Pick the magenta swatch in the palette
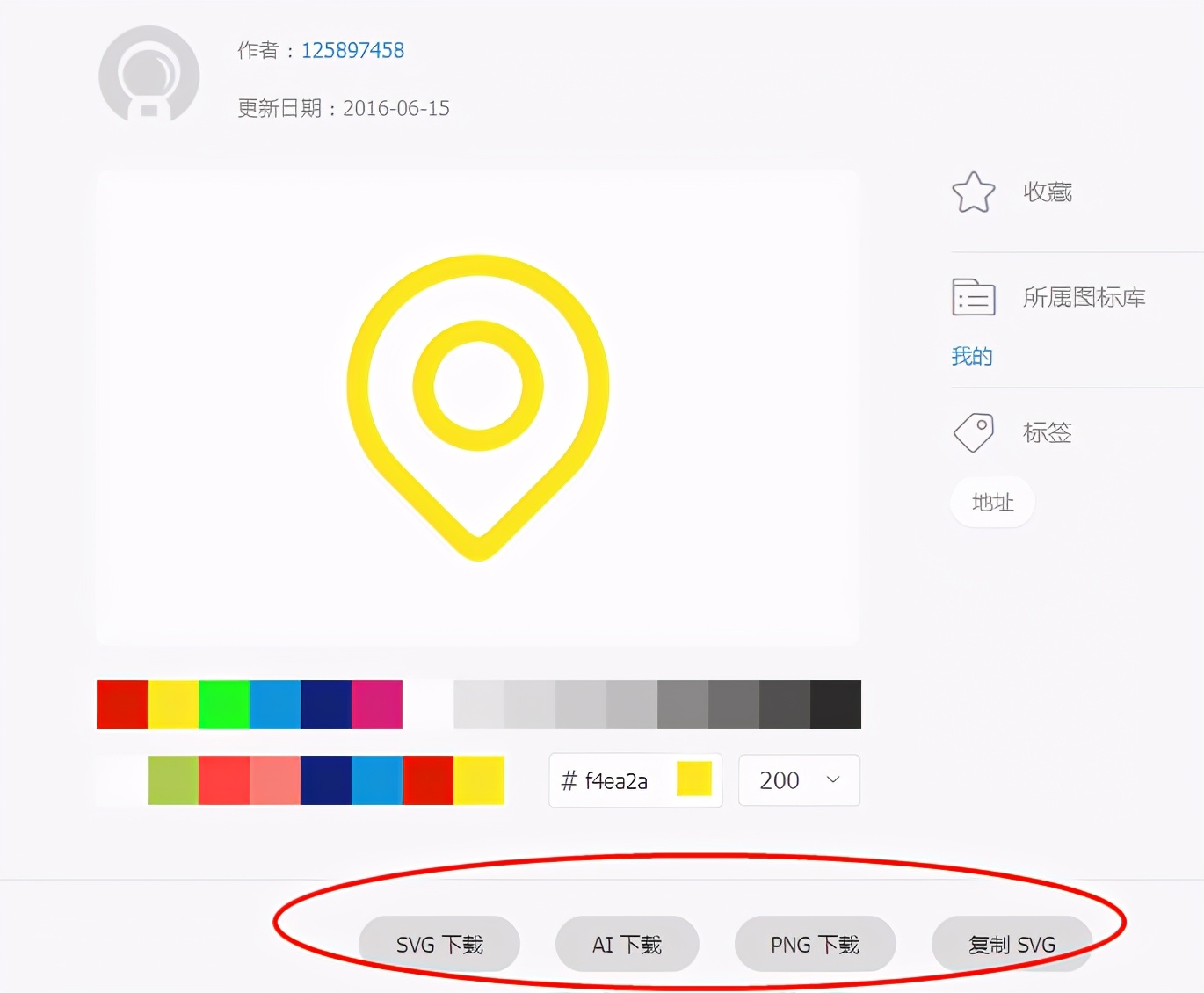Screen dimensions: 1204x993 click(377, 705)
